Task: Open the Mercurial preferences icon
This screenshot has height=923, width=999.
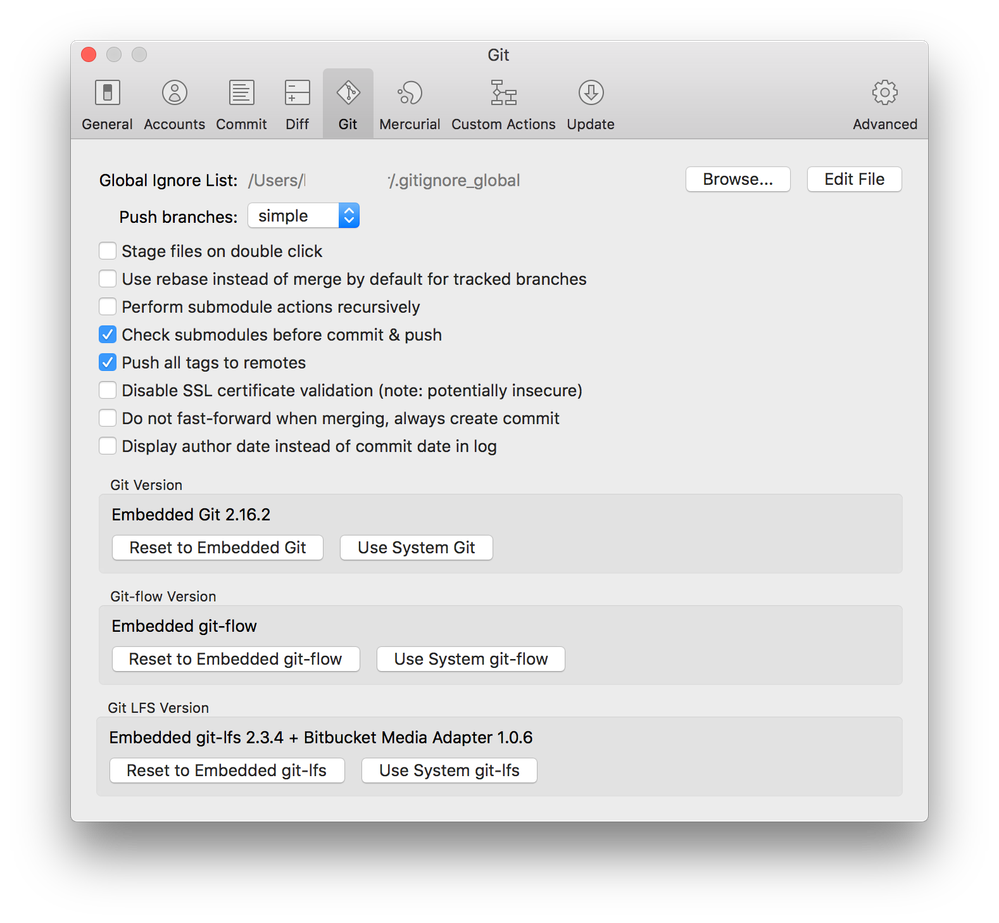Action: click(x=410, y=93)
